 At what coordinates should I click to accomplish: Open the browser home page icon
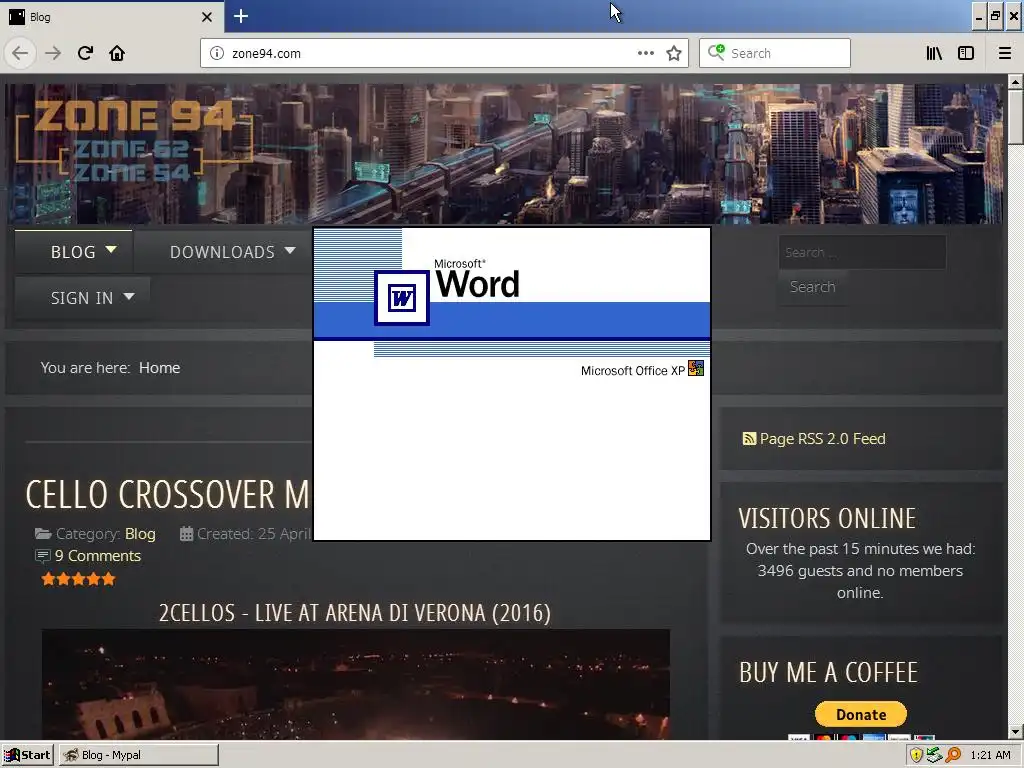click(117, 53)
